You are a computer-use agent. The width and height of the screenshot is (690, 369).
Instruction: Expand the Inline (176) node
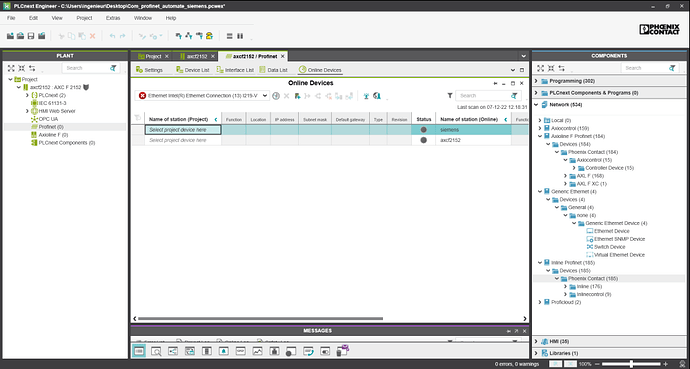point(565,287)
